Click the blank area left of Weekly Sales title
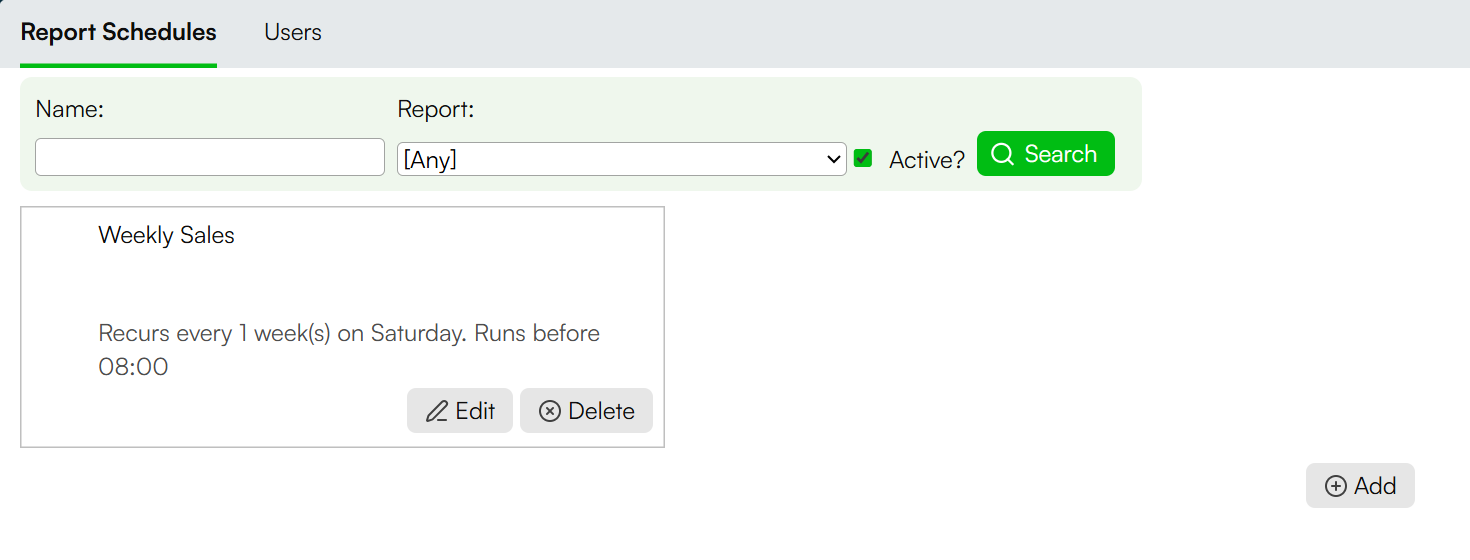This screenshot has height=560, width=1470. click(x=59, y=235)
